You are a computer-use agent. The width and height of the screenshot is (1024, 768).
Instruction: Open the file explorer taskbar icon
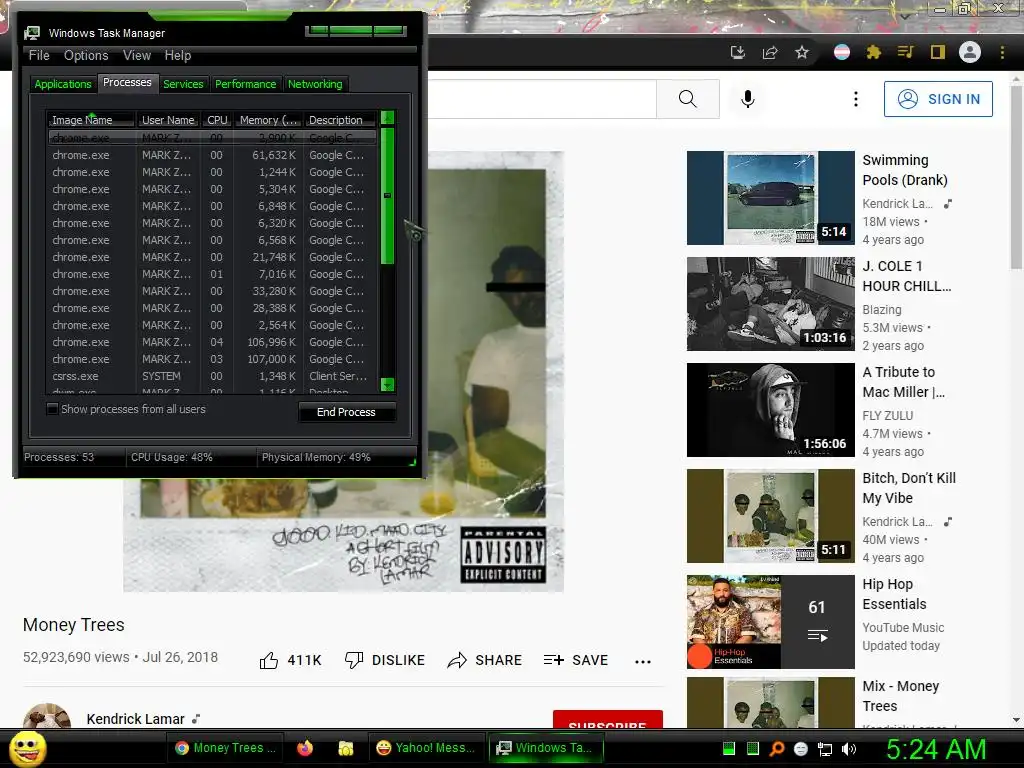345,748
